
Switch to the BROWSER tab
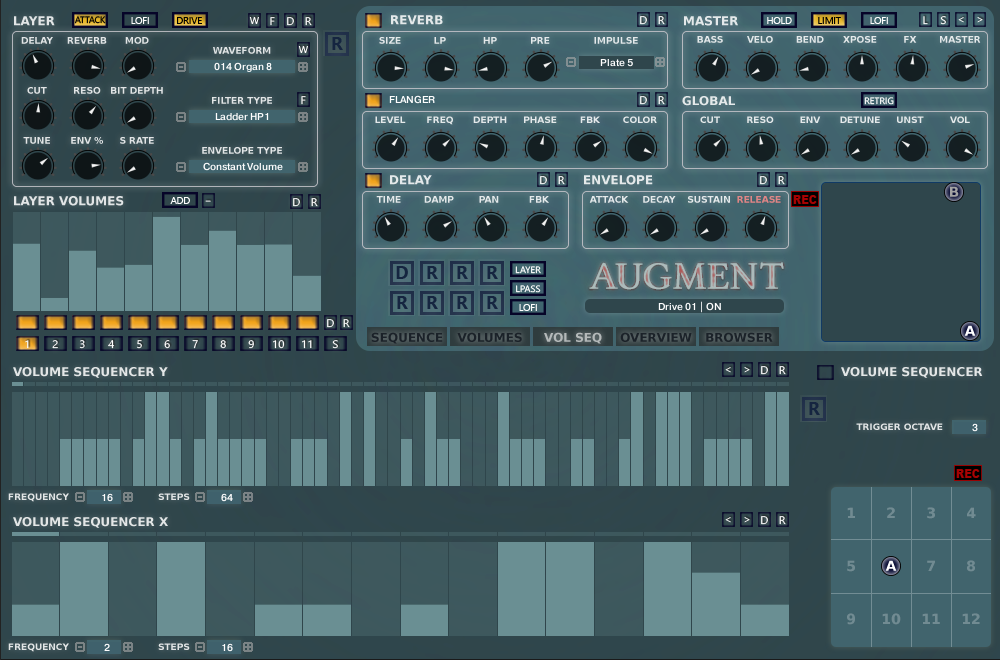pyautogui.click(x=738, y=337)
